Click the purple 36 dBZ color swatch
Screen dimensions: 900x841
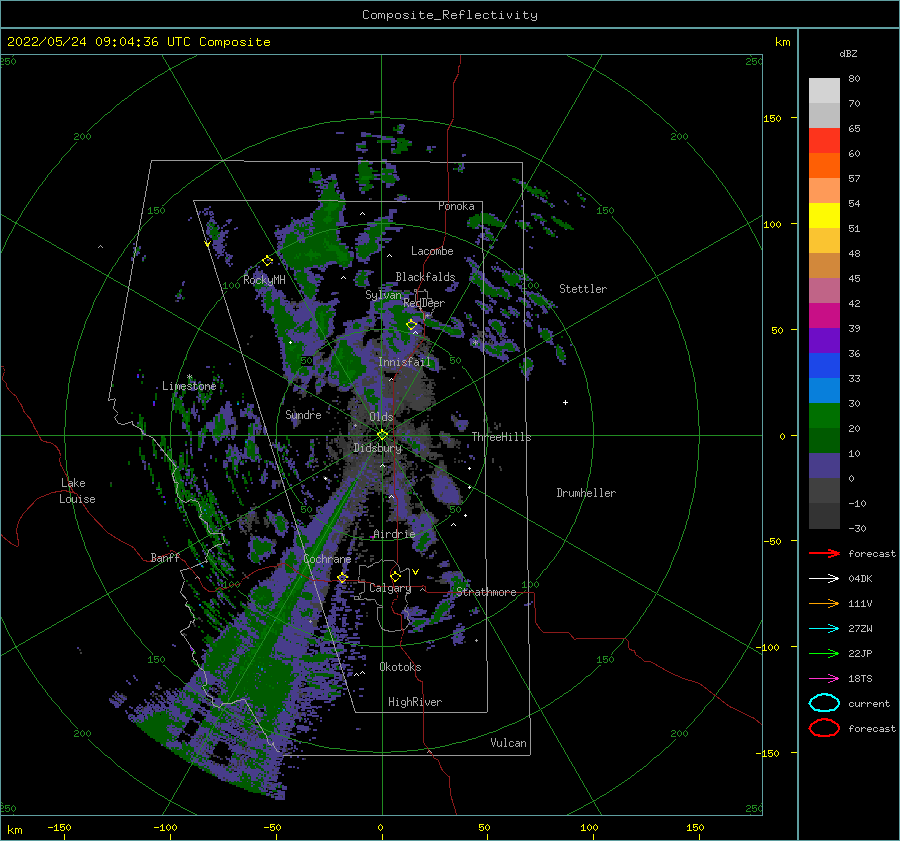point(824,340)
